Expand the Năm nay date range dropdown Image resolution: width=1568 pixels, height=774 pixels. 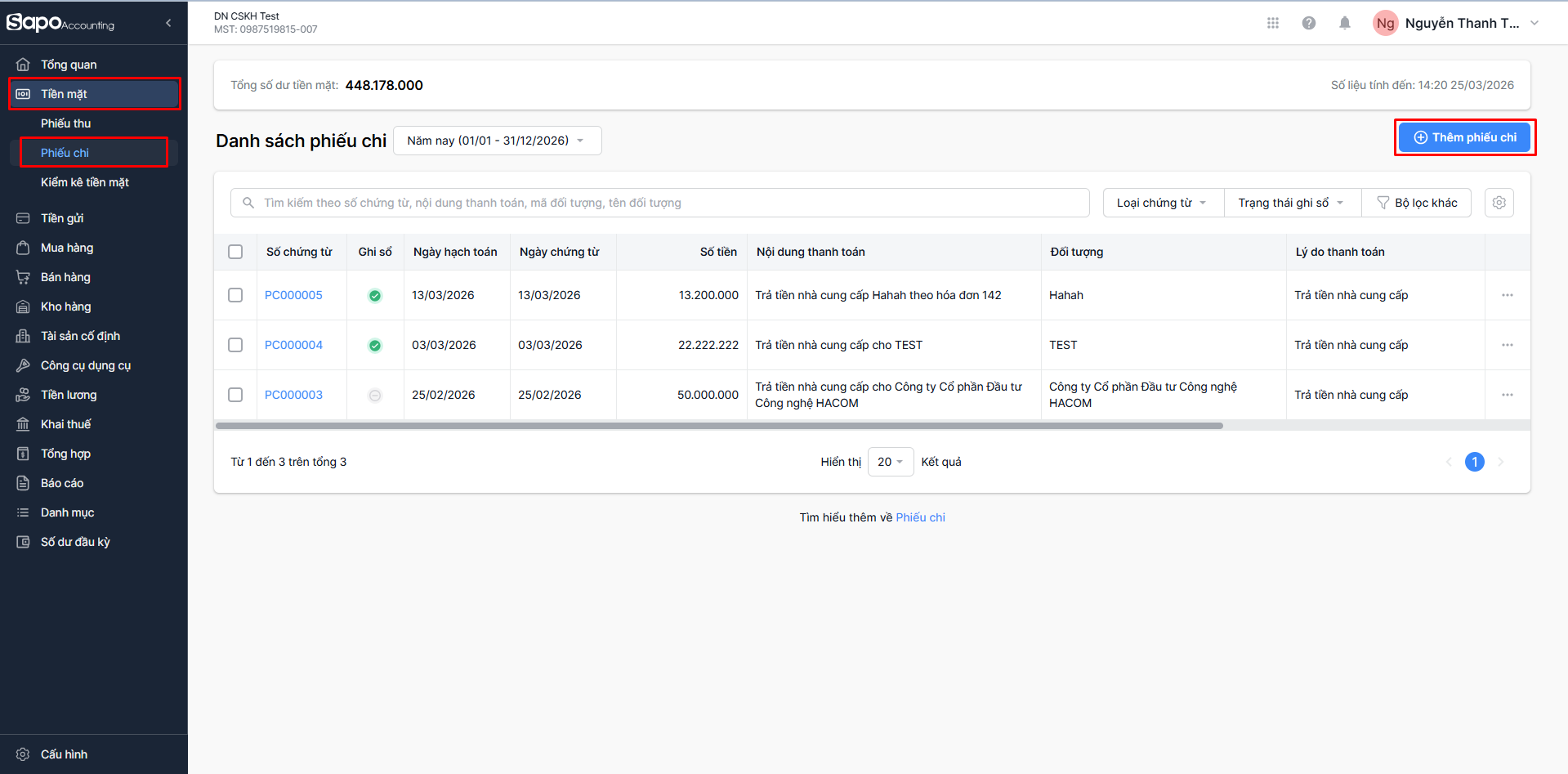point(497,141)
